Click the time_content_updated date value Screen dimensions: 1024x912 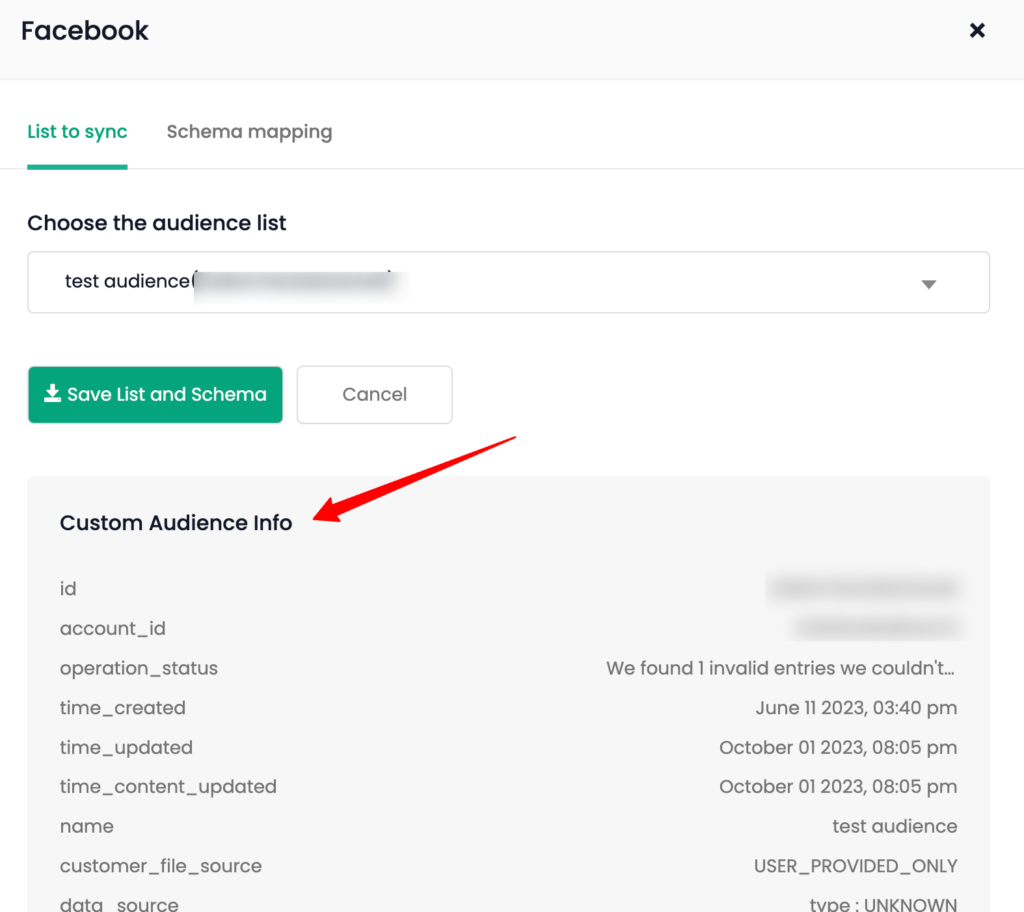pyautogui.click(x=838, y=787)
